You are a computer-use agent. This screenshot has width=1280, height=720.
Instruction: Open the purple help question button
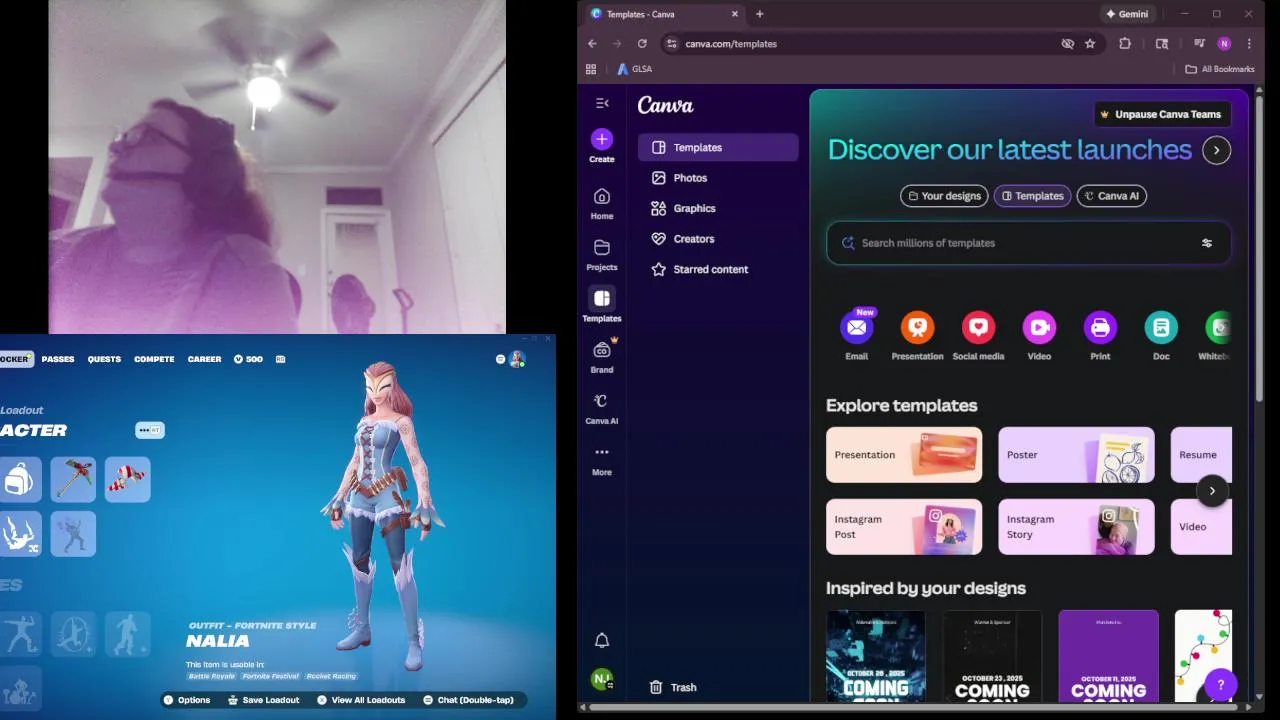1220,685
